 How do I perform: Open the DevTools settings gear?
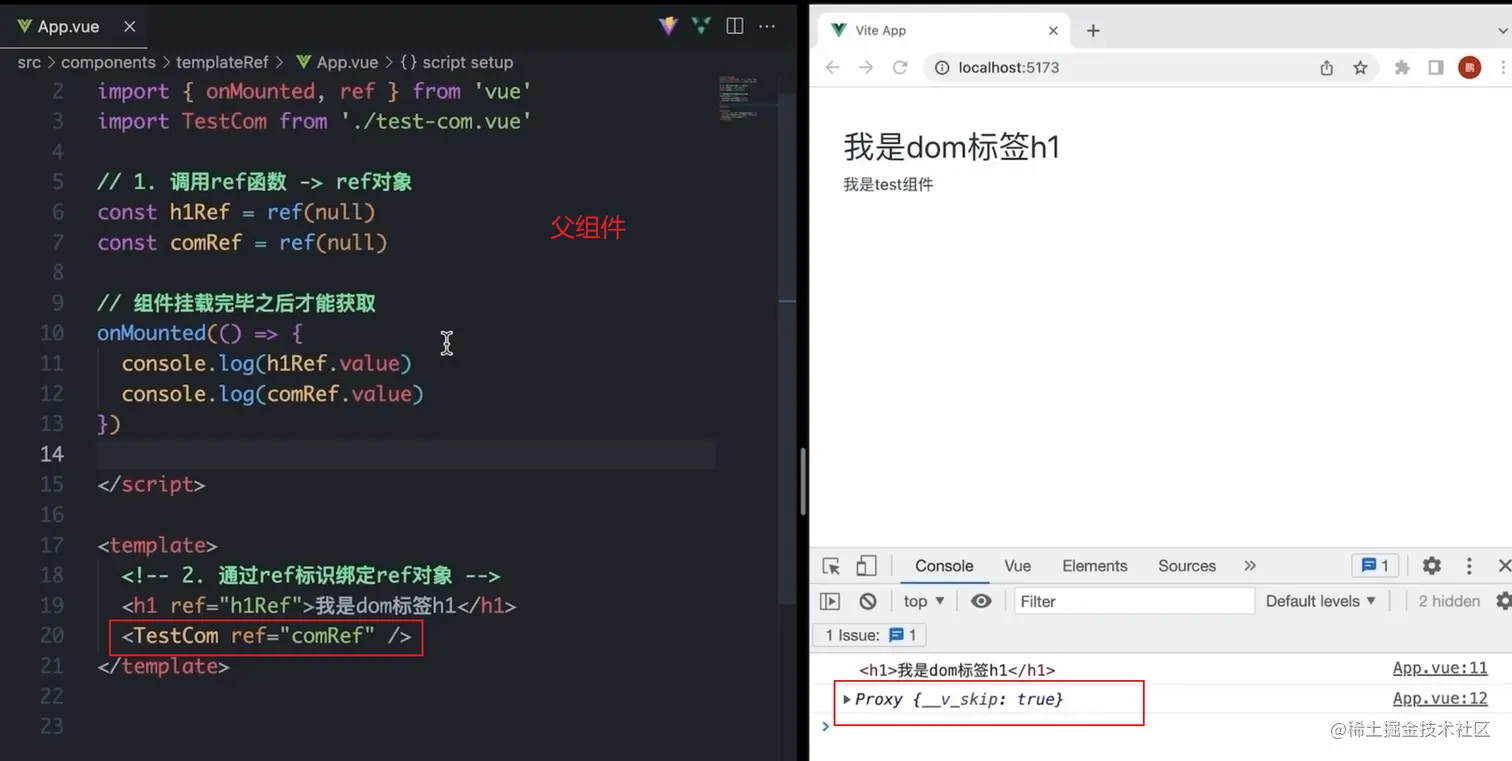1432,566
